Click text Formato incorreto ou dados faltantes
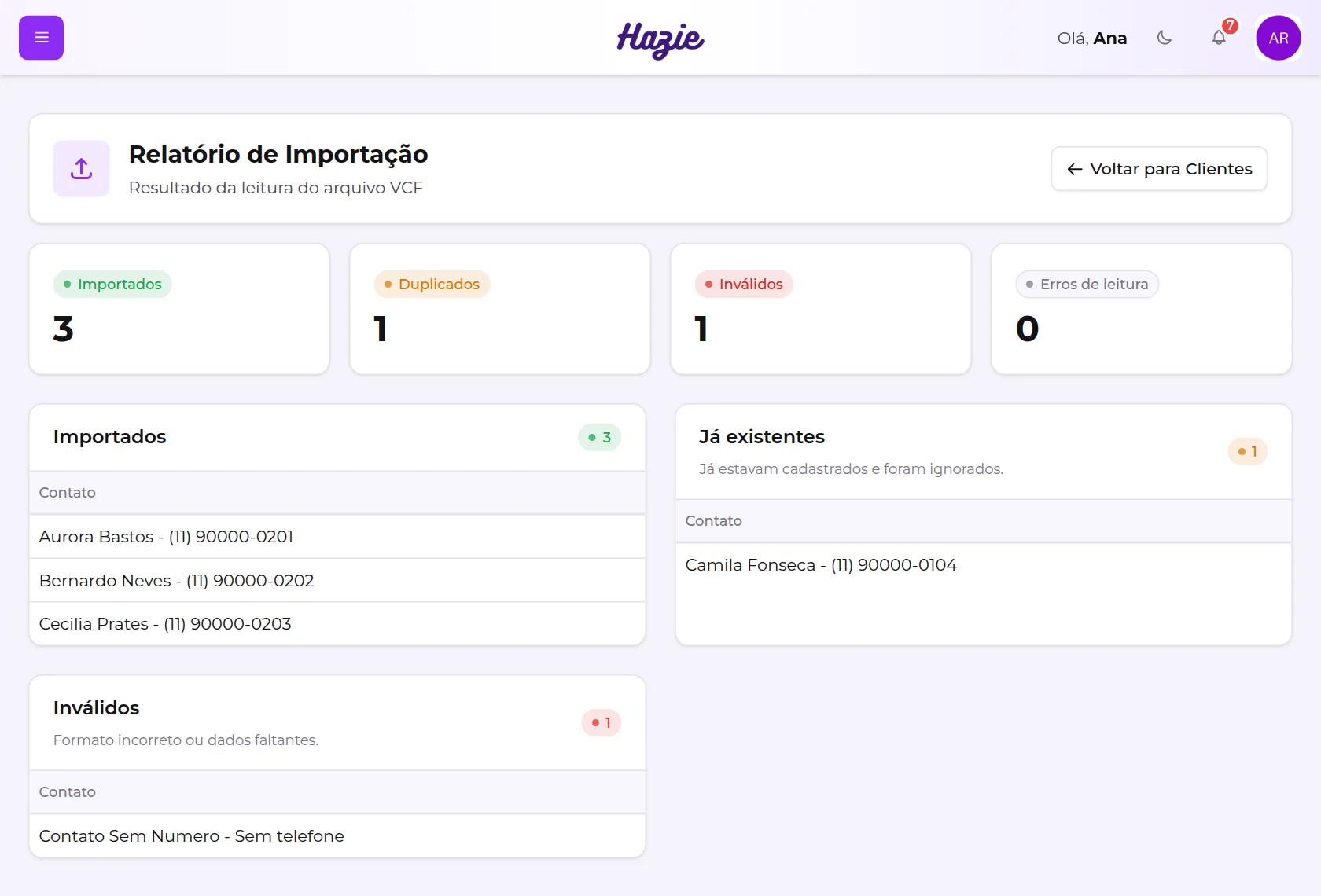 tap(186, 740)
